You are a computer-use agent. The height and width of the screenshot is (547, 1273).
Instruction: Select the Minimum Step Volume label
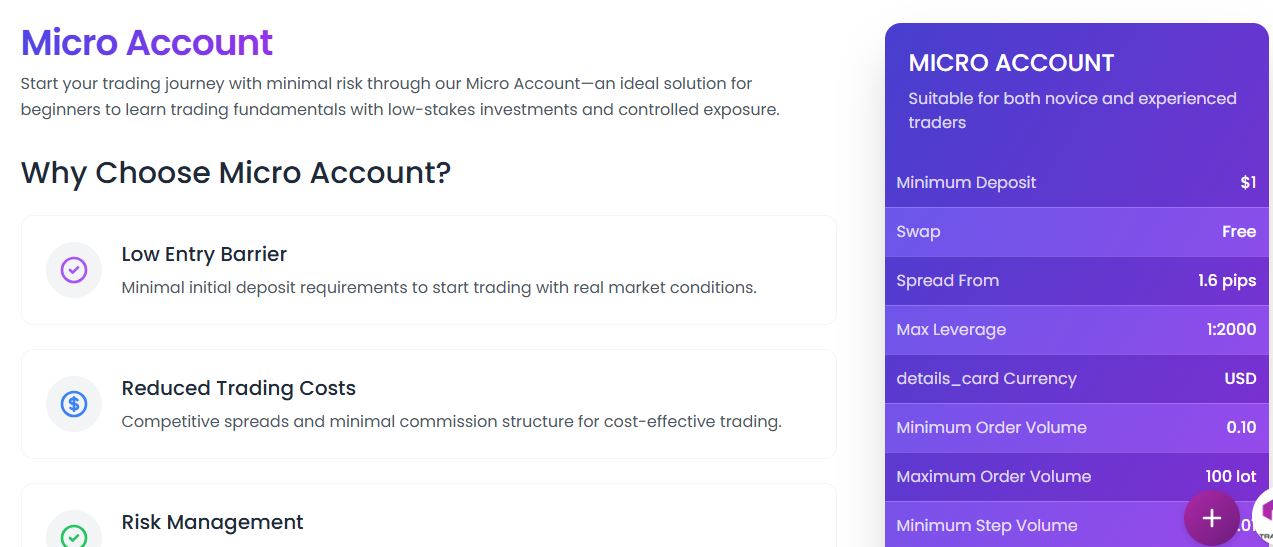tap(986, 526)
